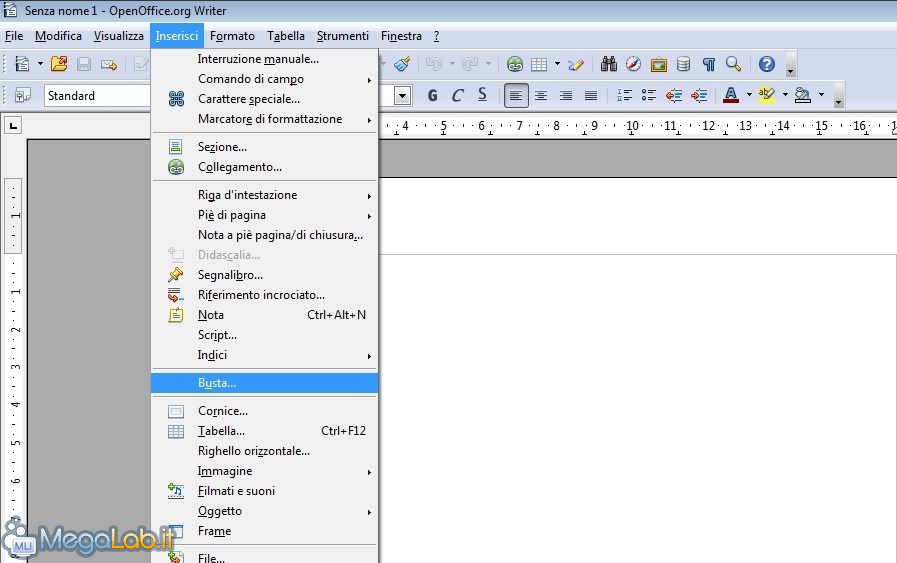
Task: Click the Zoom magnifier icon
Action: point(733,64)
